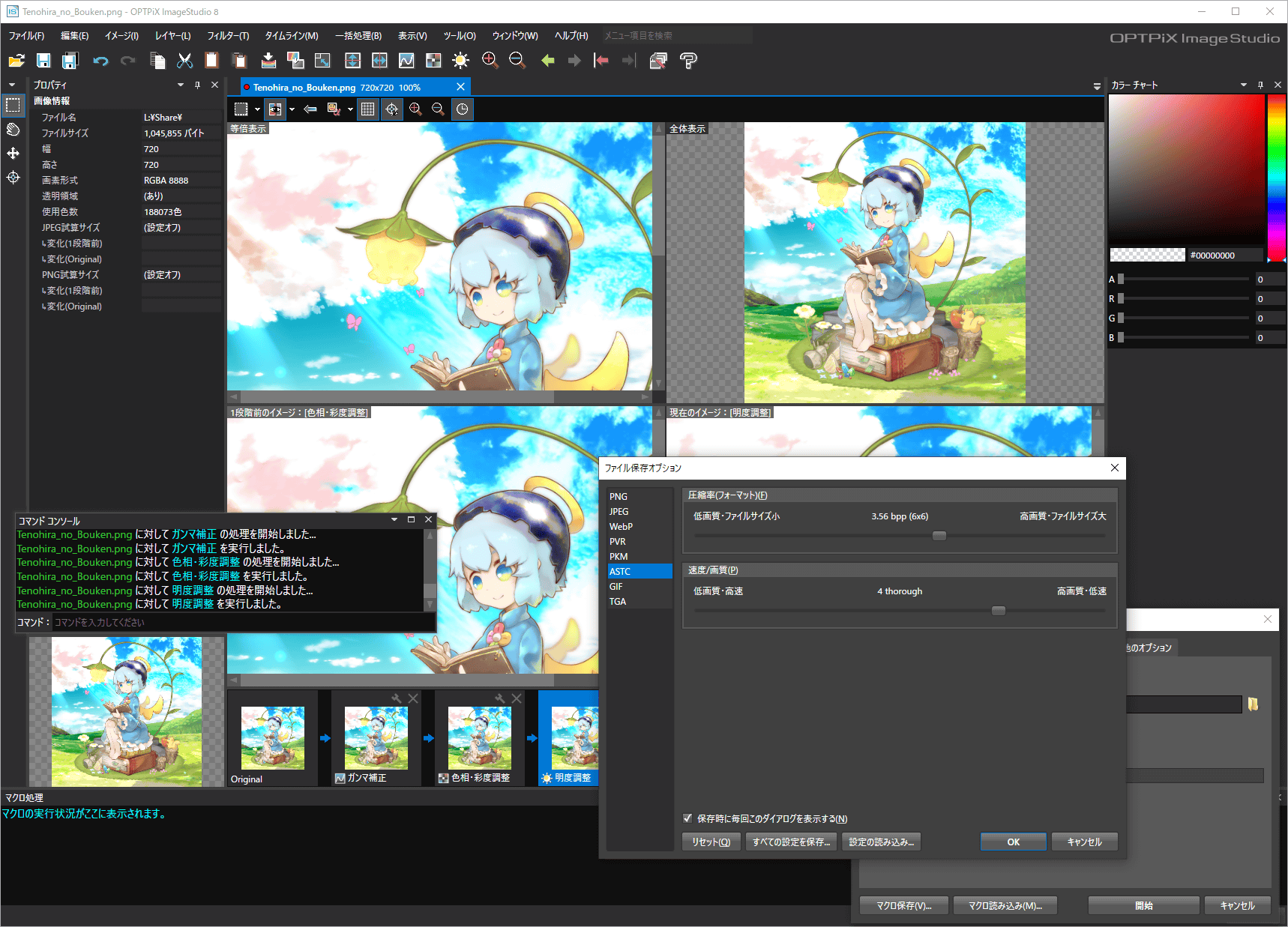
Task: Pin the カラーチャート panel
Action: (x=1260, y=85)
